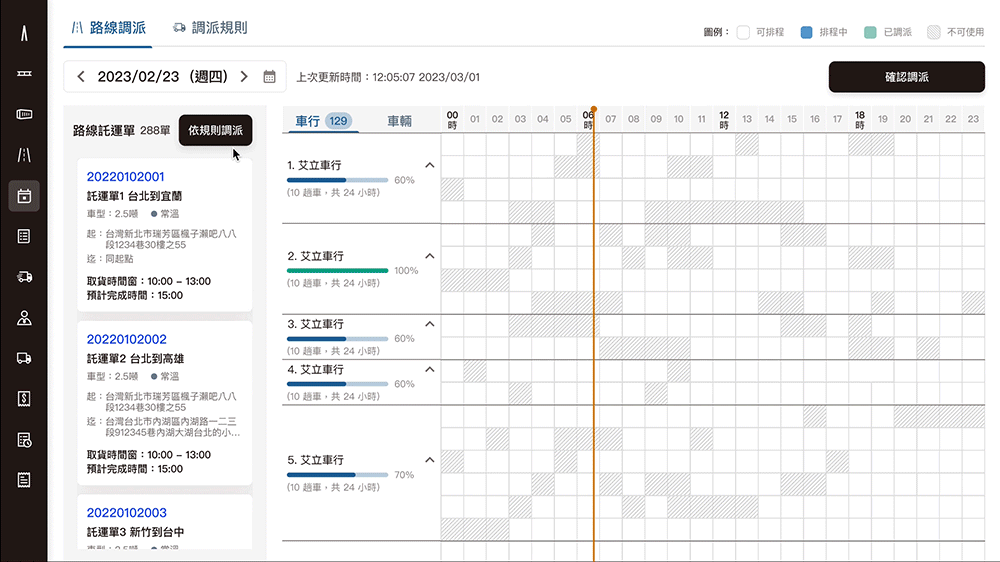Image resolution: width=1000 pixels, height=562 pixels.
Task: Select card 託運單2 台北到高雄
Action: tap(165, 403)
